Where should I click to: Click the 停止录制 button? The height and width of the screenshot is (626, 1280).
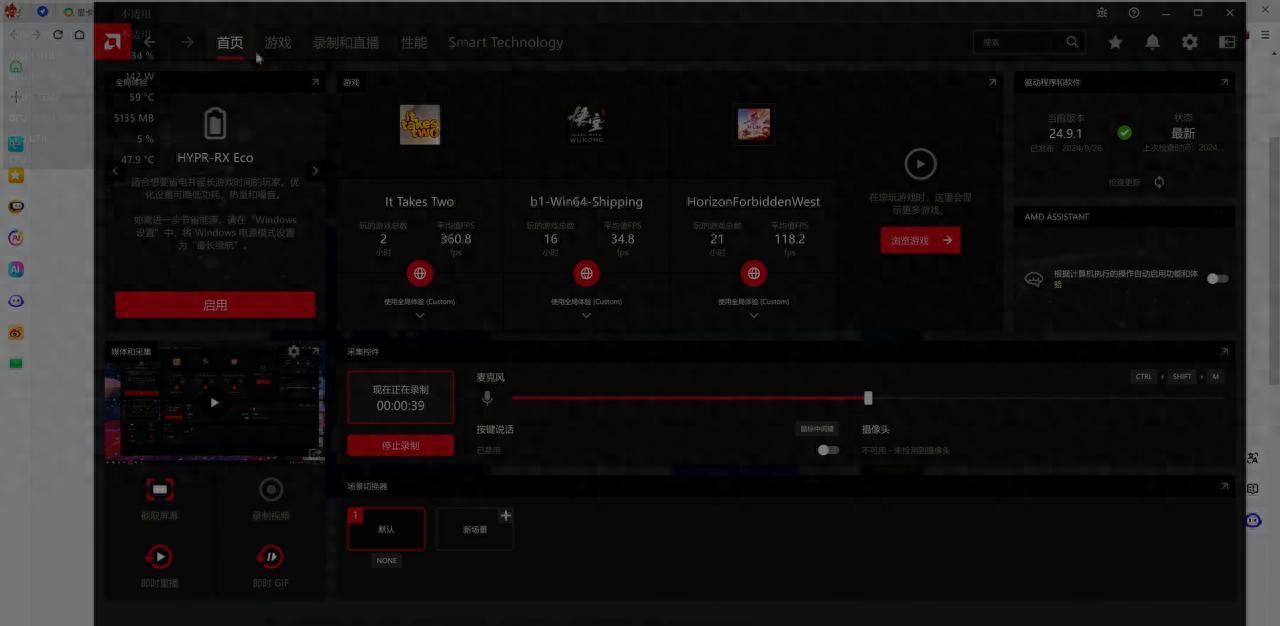[x=401, y=446]
